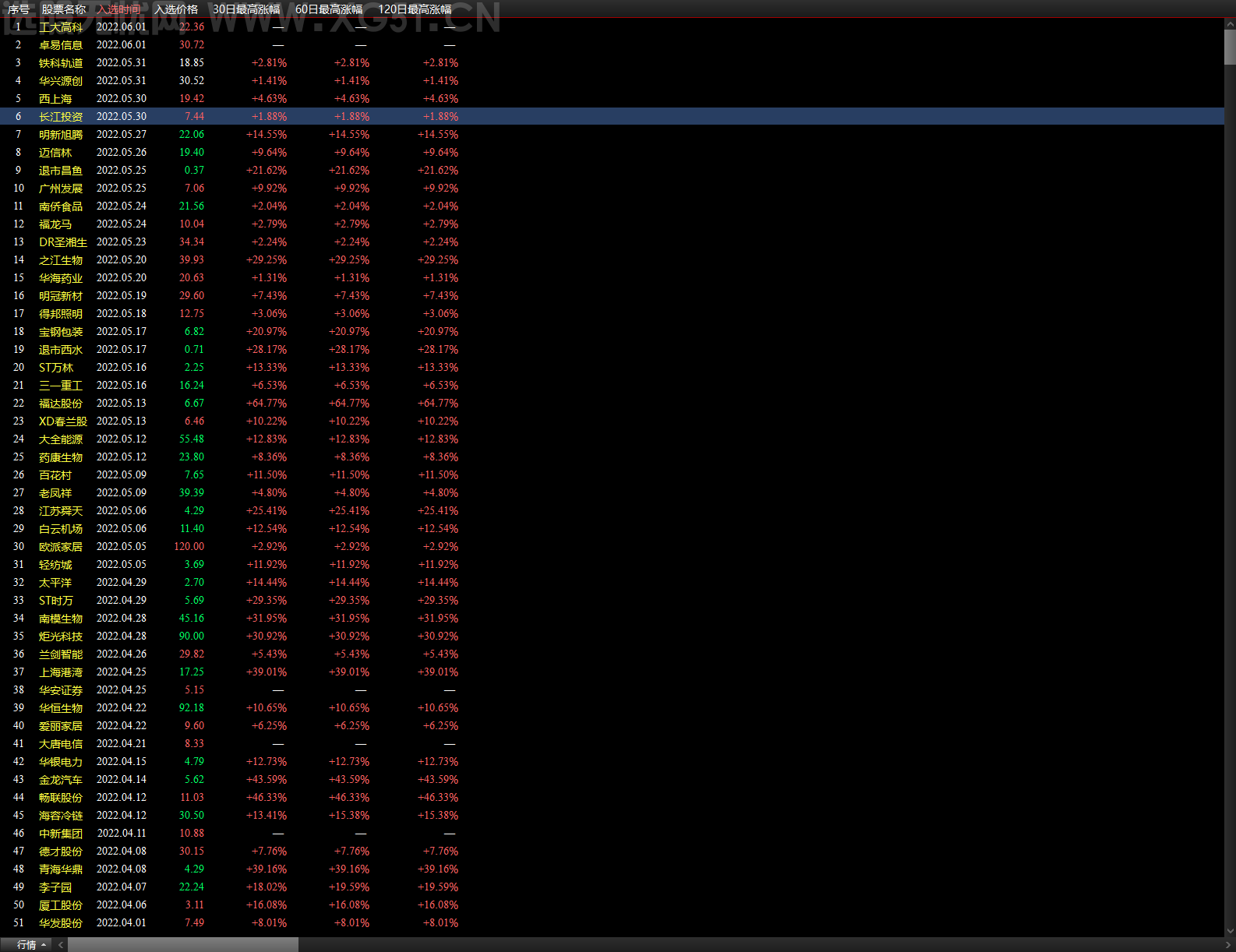The image size is (1236, 952).
Task: Select stock 药康生物
Action: pyautogui.click(x=61, y=457)
